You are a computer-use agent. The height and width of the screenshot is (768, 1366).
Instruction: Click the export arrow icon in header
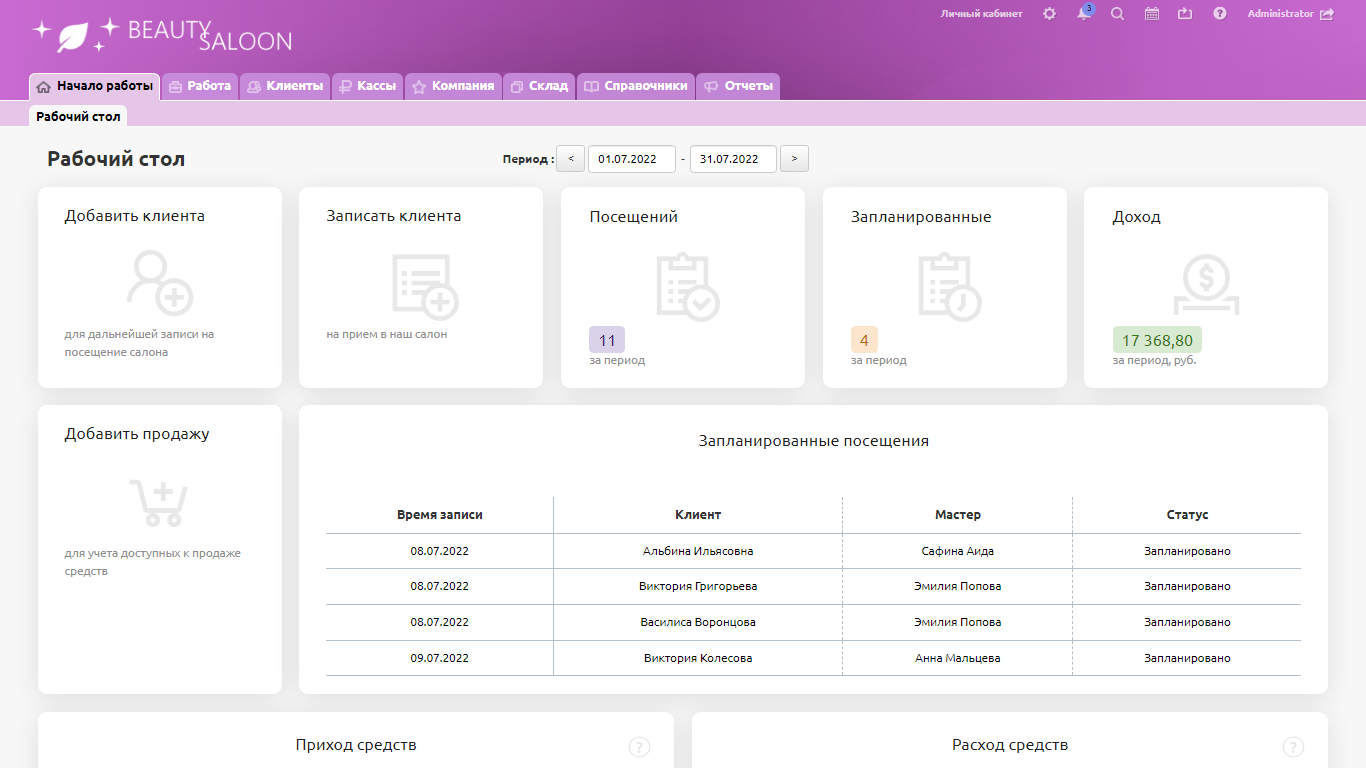pos(1186,14)
